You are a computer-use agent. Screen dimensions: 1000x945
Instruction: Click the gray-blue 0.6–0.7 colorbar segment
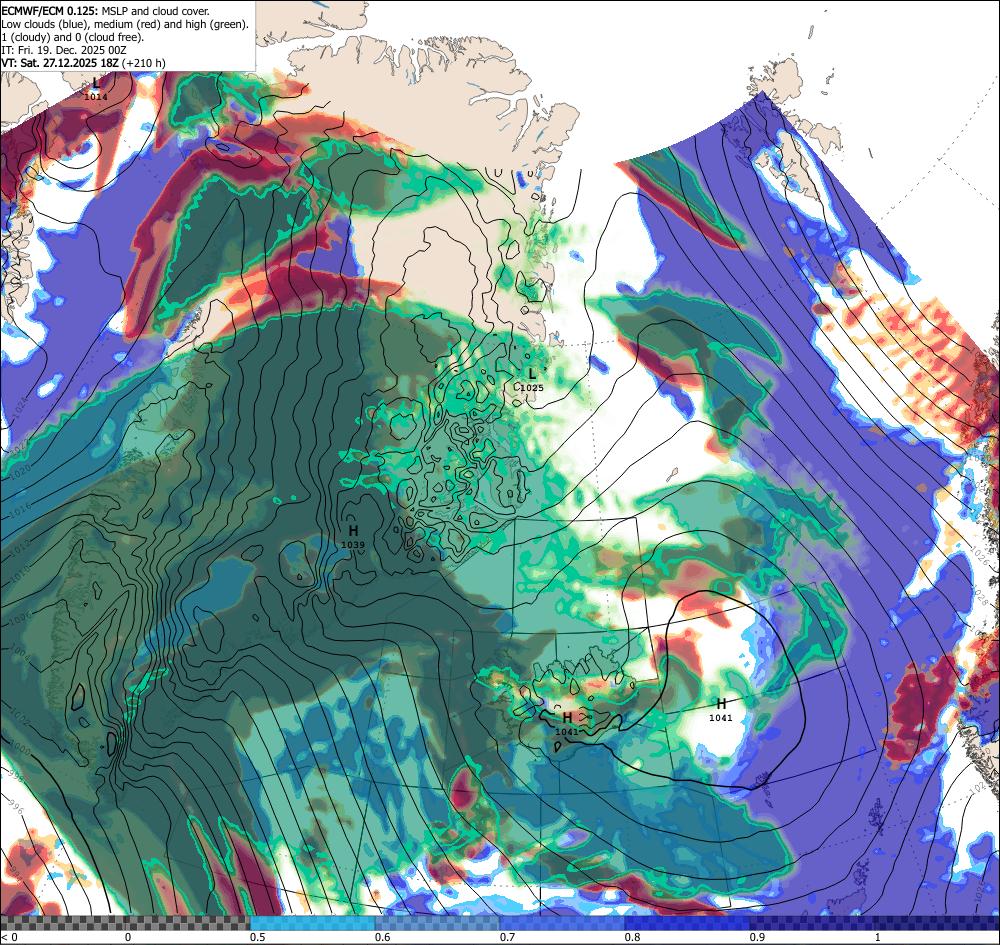[438, 923]
